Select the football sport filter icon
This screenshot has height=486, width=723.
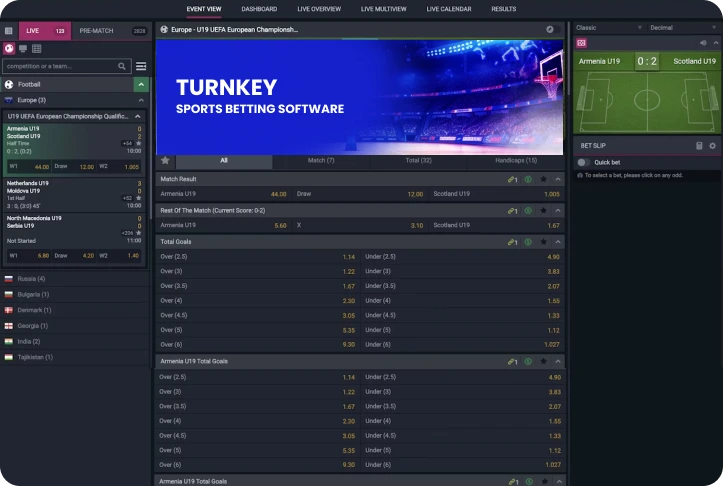point(9,48)
